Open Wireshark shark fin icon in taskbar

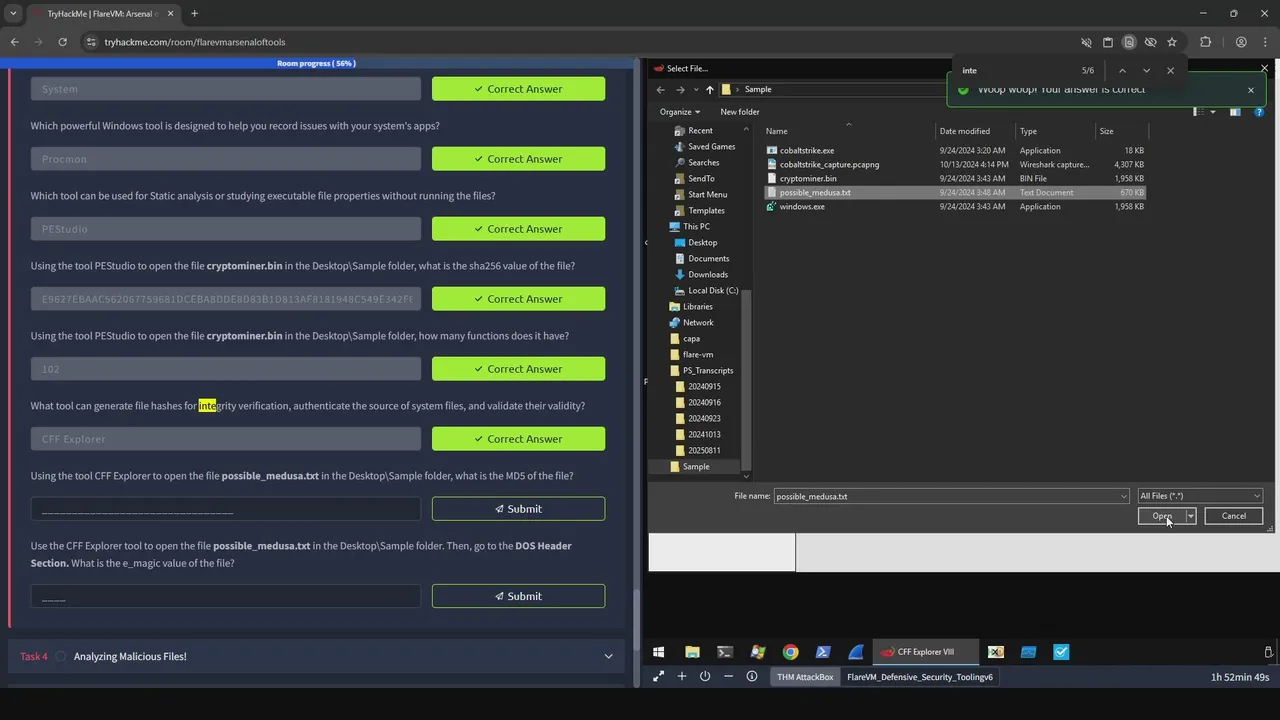coord(856,652)
